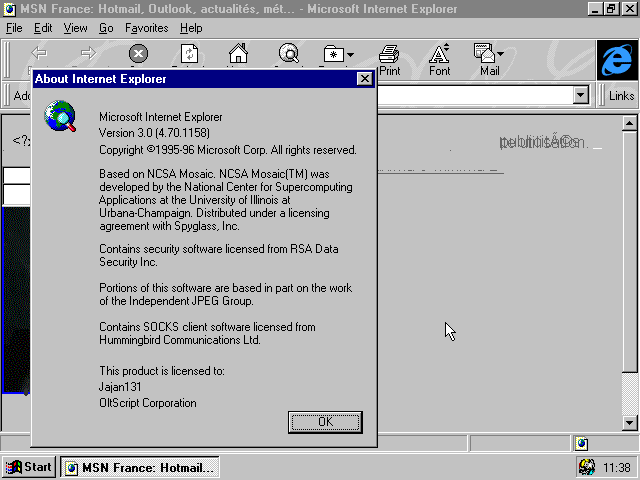
Task: Click the 'Microsoft Internet Explorer' dialog heading
Action: coord(161,117)
